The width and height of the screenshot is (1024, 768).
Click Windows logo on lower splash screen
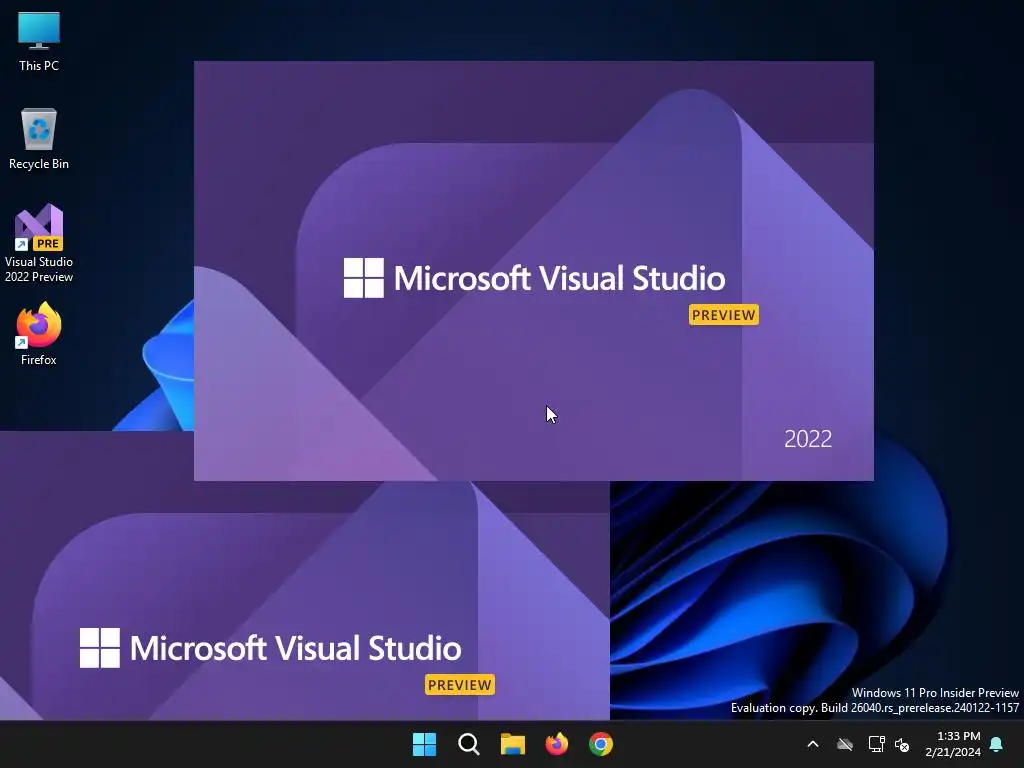[100, 648]
